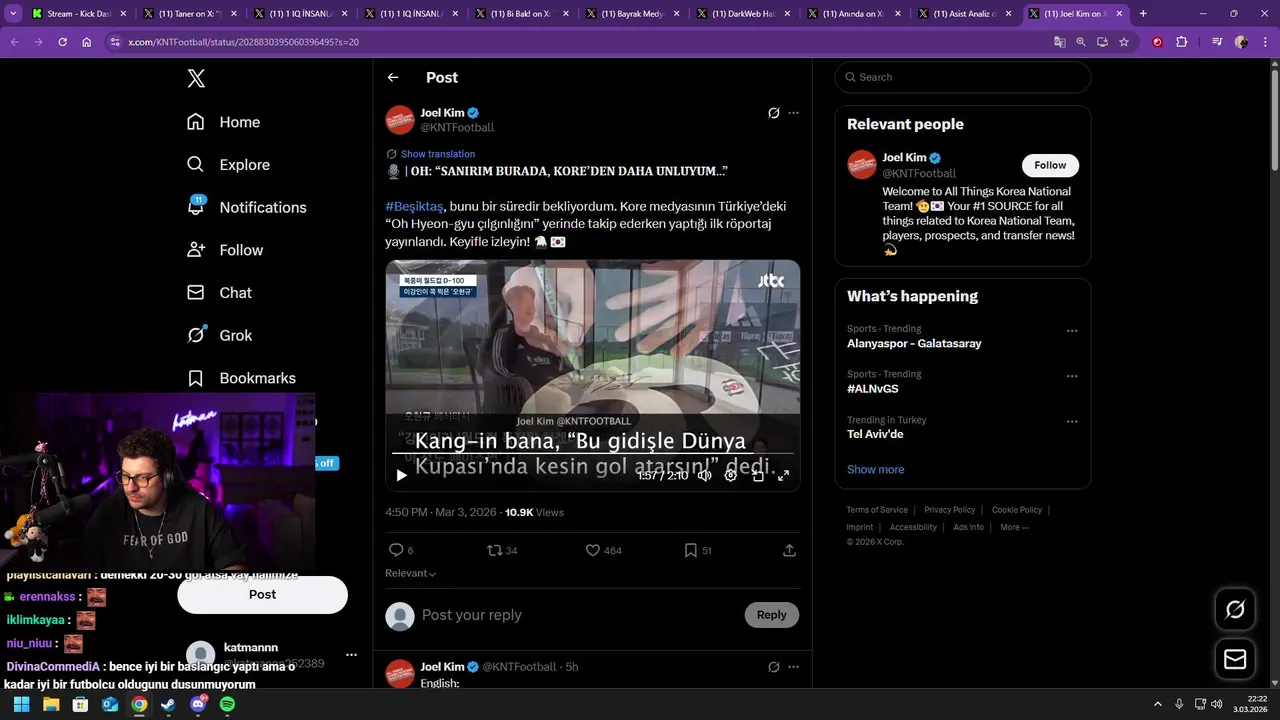
Task: Open the Terms of Service link
Action: point(877,510)
